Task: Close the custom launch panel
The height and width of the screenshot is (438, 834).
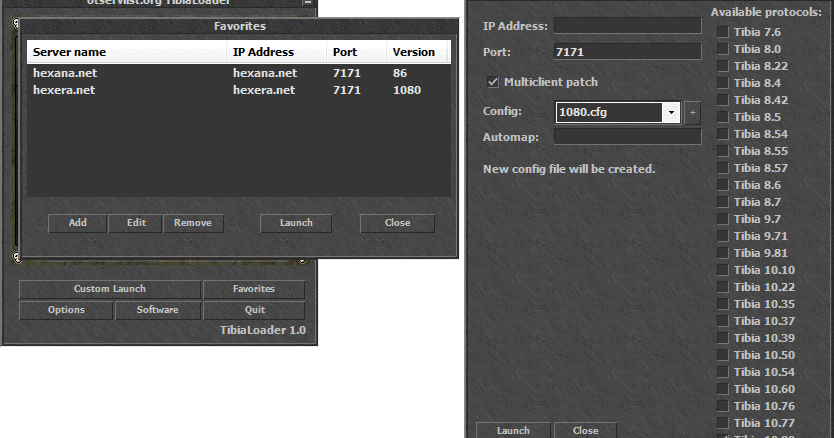Action: (x=585, y=430)
